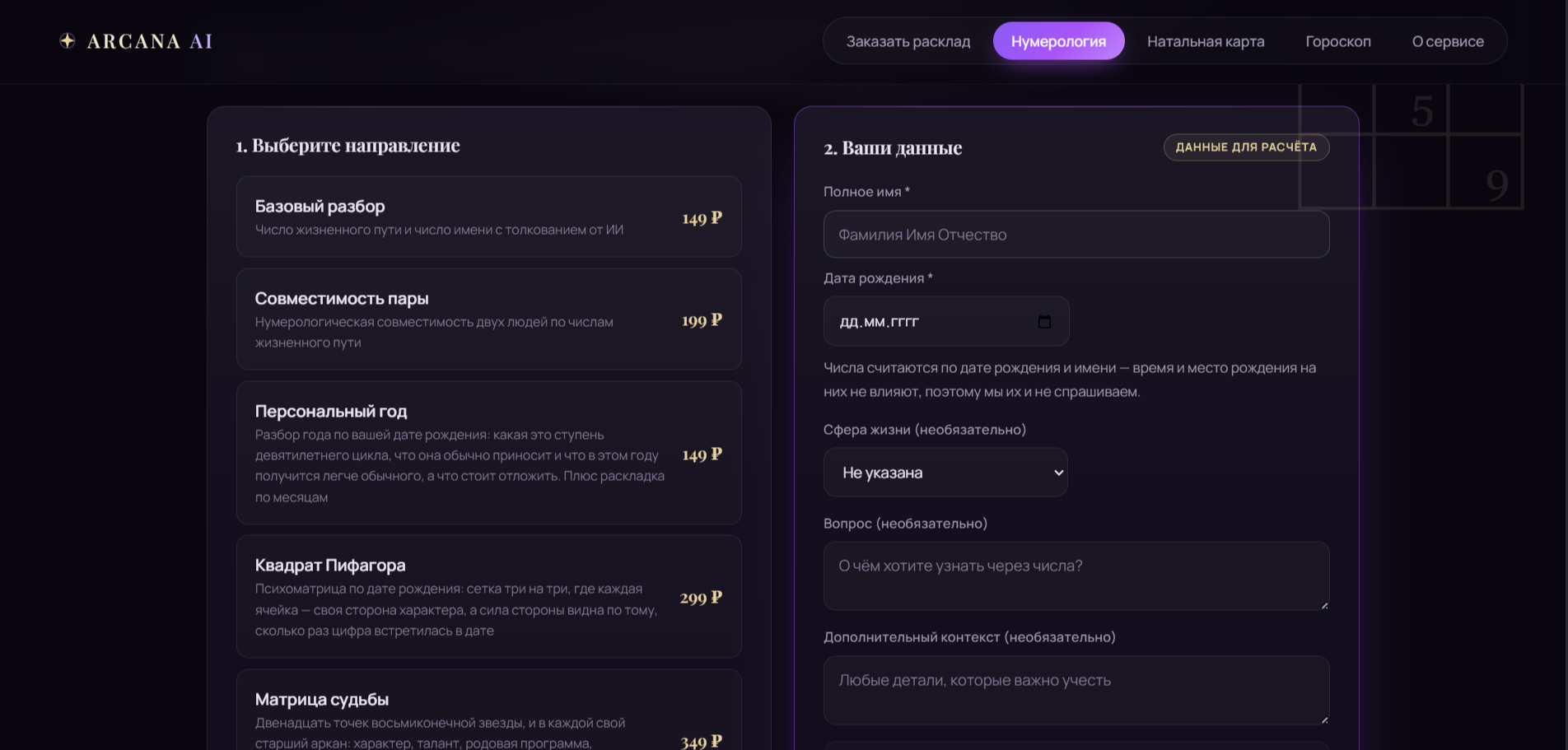Click the ДАННЫЕ ДЛЯ РАСЧЁТА badge

1246,147
